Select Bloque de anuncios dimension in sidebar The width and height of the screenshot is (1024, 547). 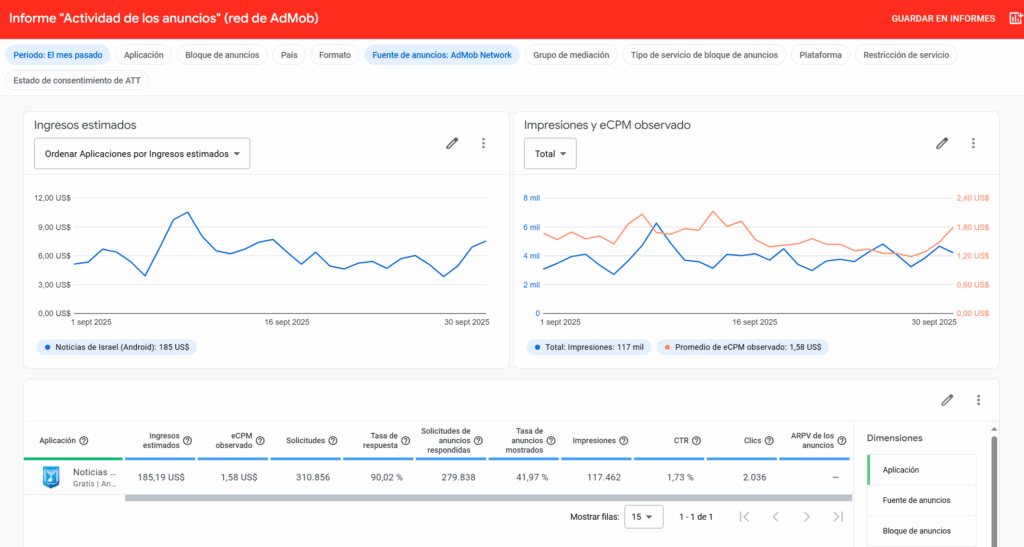point(916,530)
